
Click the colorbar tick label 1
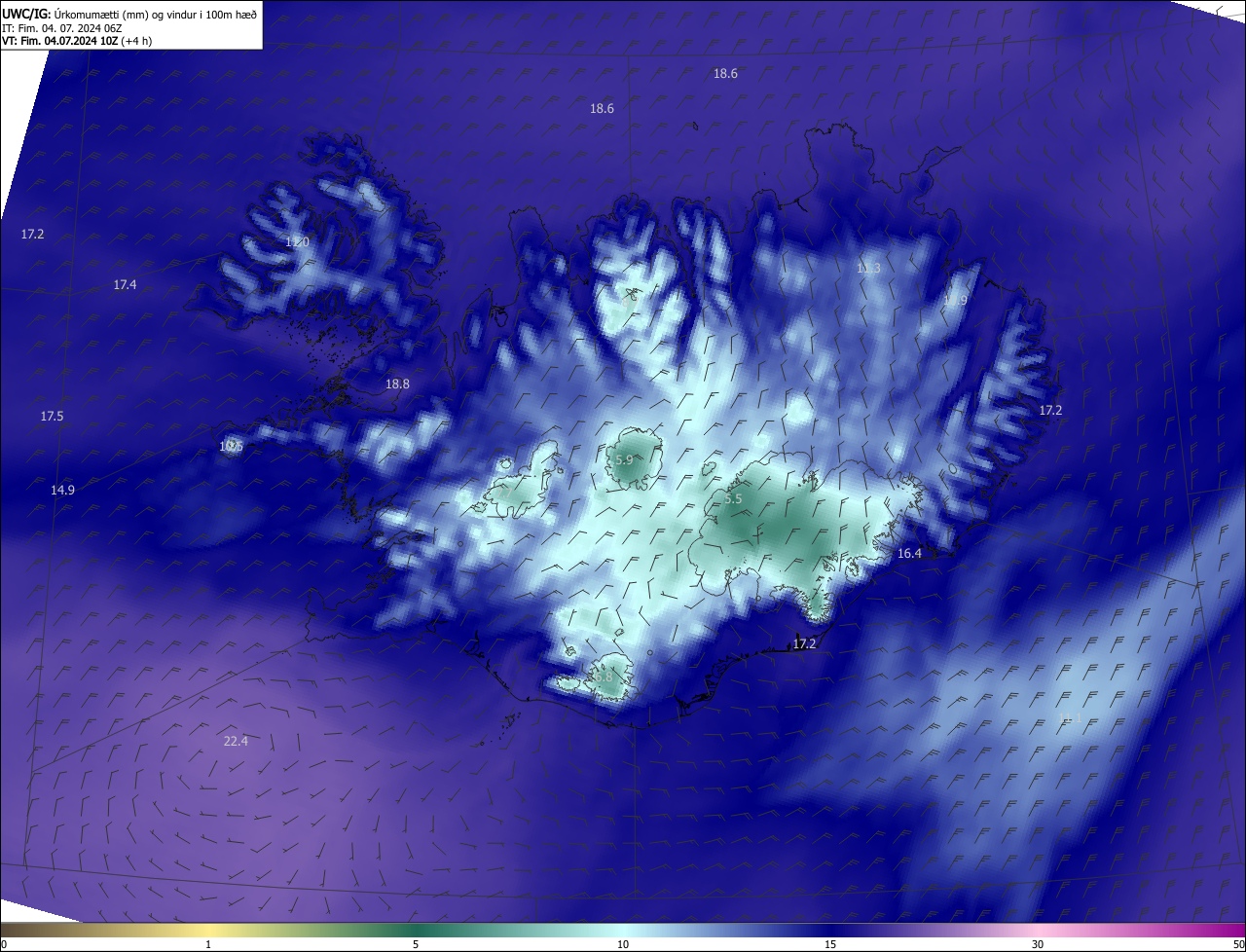208,944
